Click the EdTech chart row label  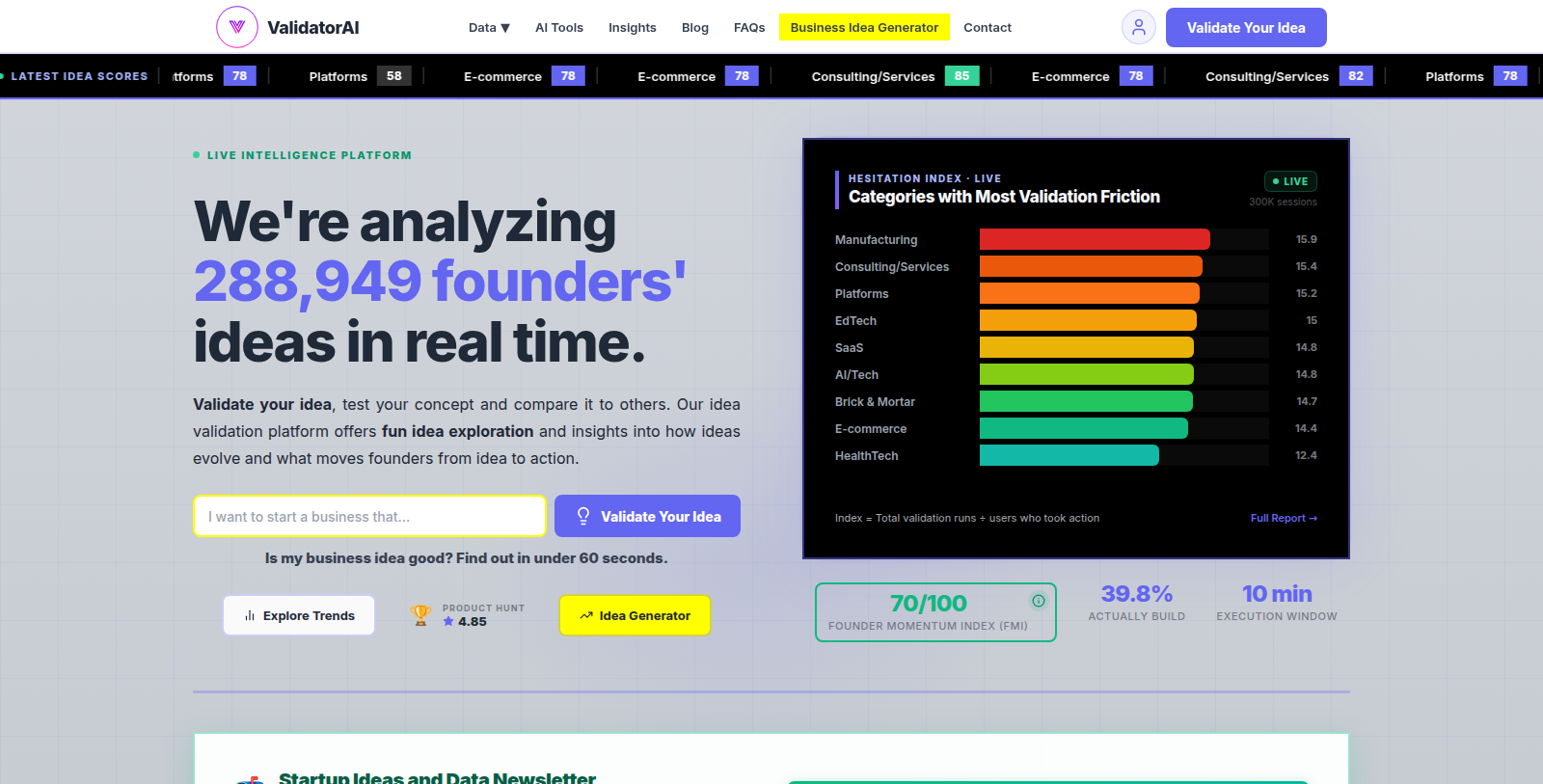[856, 321]
